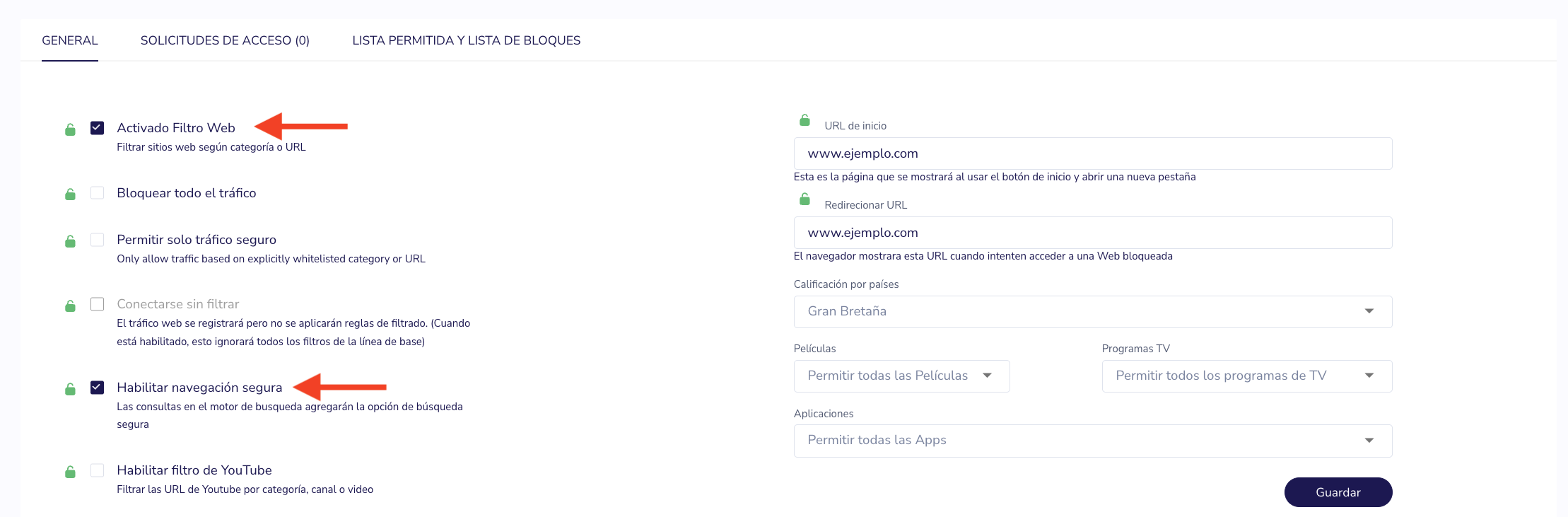
Task: Click lock icon beside Bloquear todo el tráfico
Action: point(70,194)
